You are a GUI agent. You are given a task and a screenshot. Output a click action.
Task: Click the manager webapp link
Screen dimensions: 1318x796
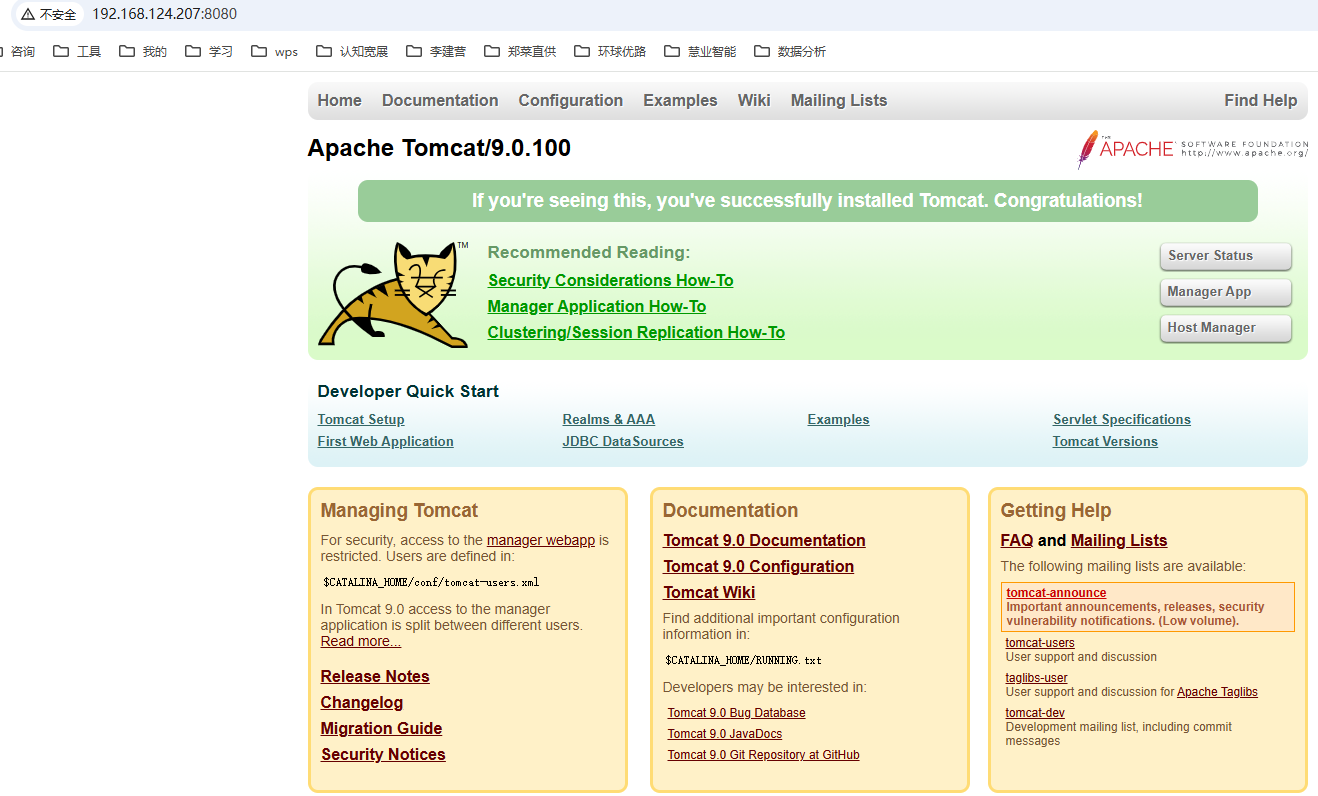coord(541,540)
